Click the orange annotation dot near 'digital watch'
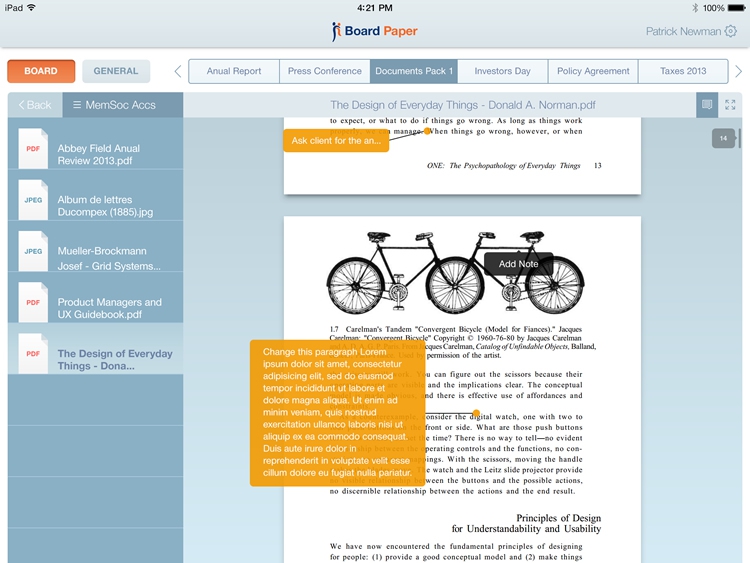 476,413
